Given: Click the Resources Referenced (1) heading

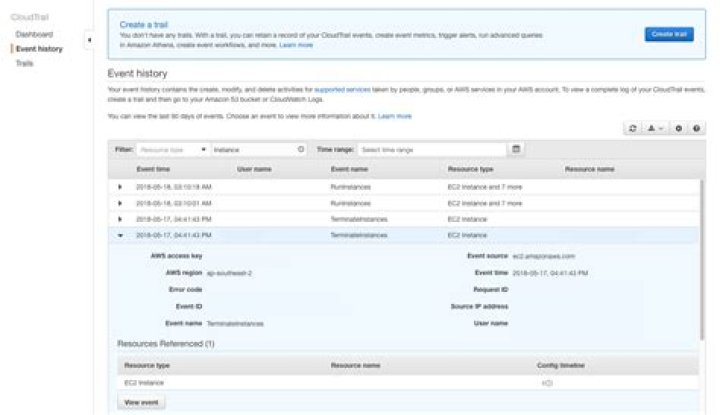Looking at the screenshot, I should click(x=166, y=344).
